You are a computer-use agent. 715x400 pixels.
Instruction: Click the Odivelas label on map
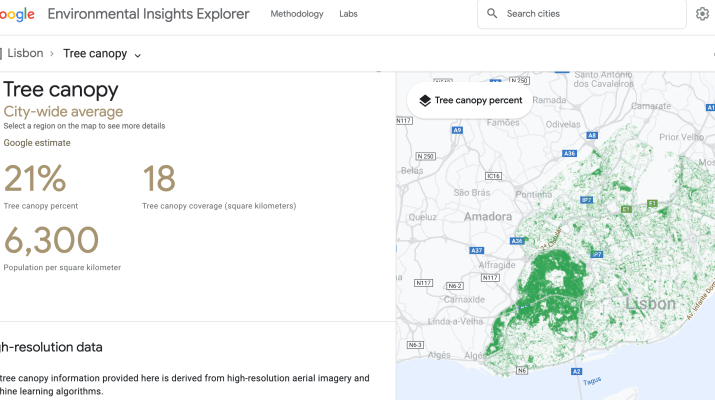pos(563,124)
